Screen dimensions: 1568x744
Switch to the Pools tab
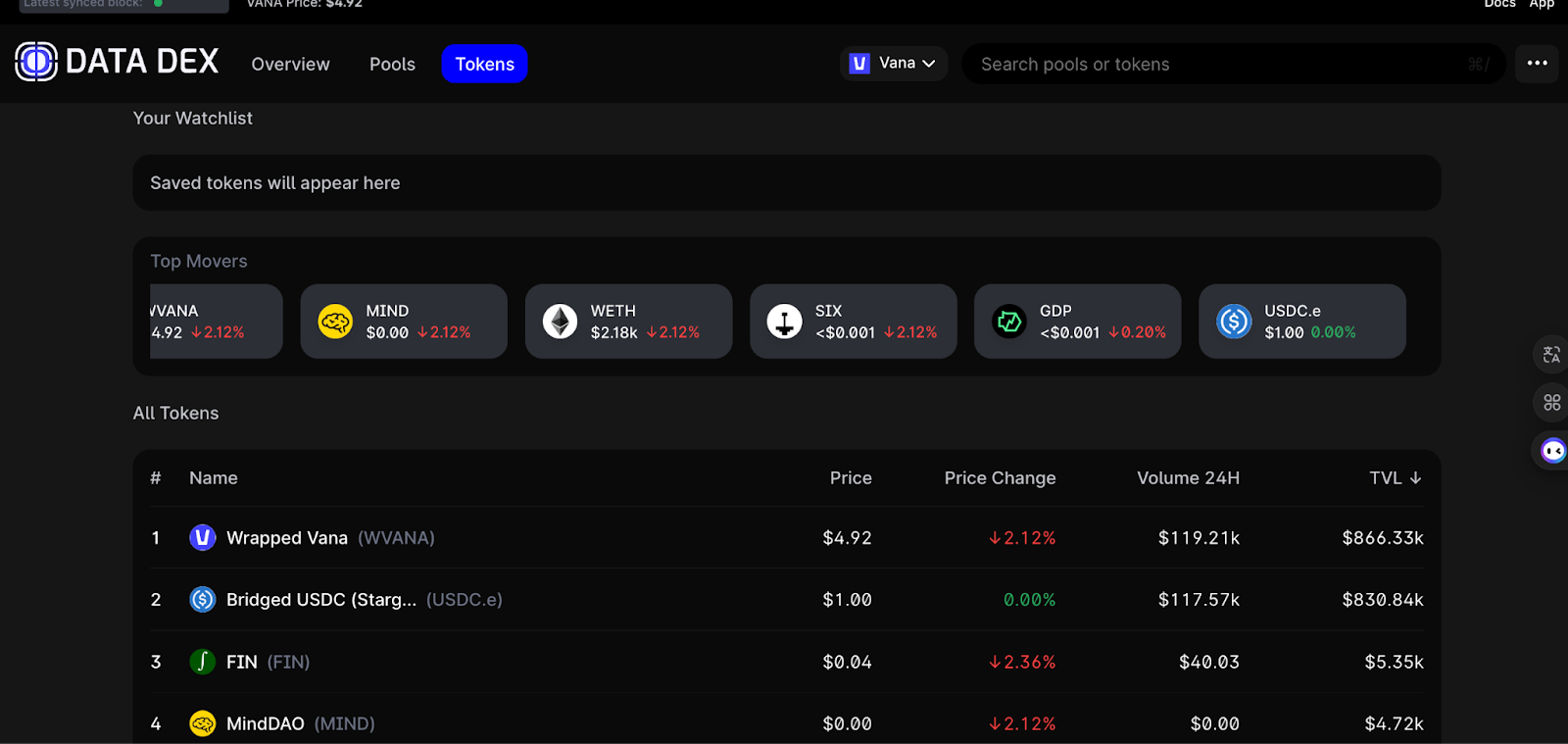coord(392,65)
